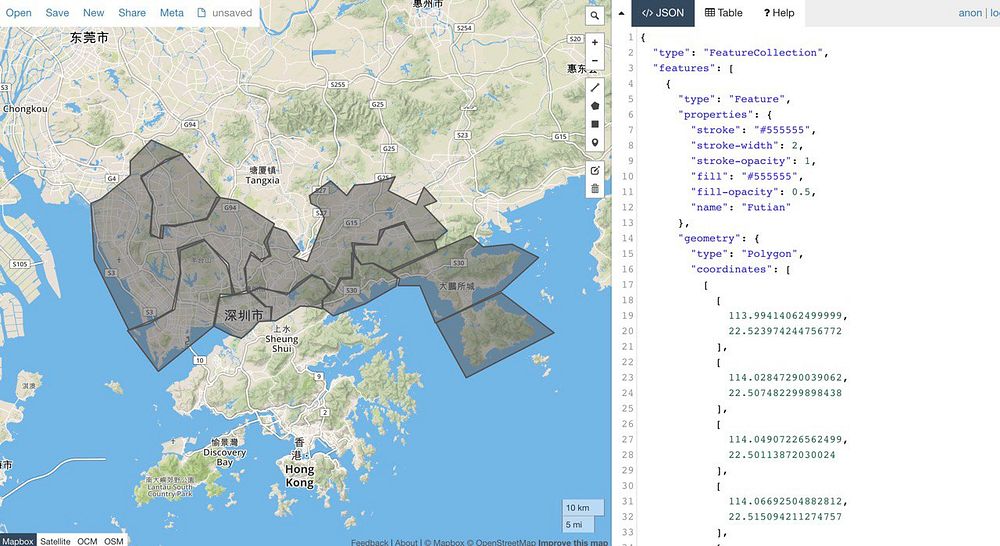
Task: Click the "name": "Futian" line
Action: click(740, 207)
